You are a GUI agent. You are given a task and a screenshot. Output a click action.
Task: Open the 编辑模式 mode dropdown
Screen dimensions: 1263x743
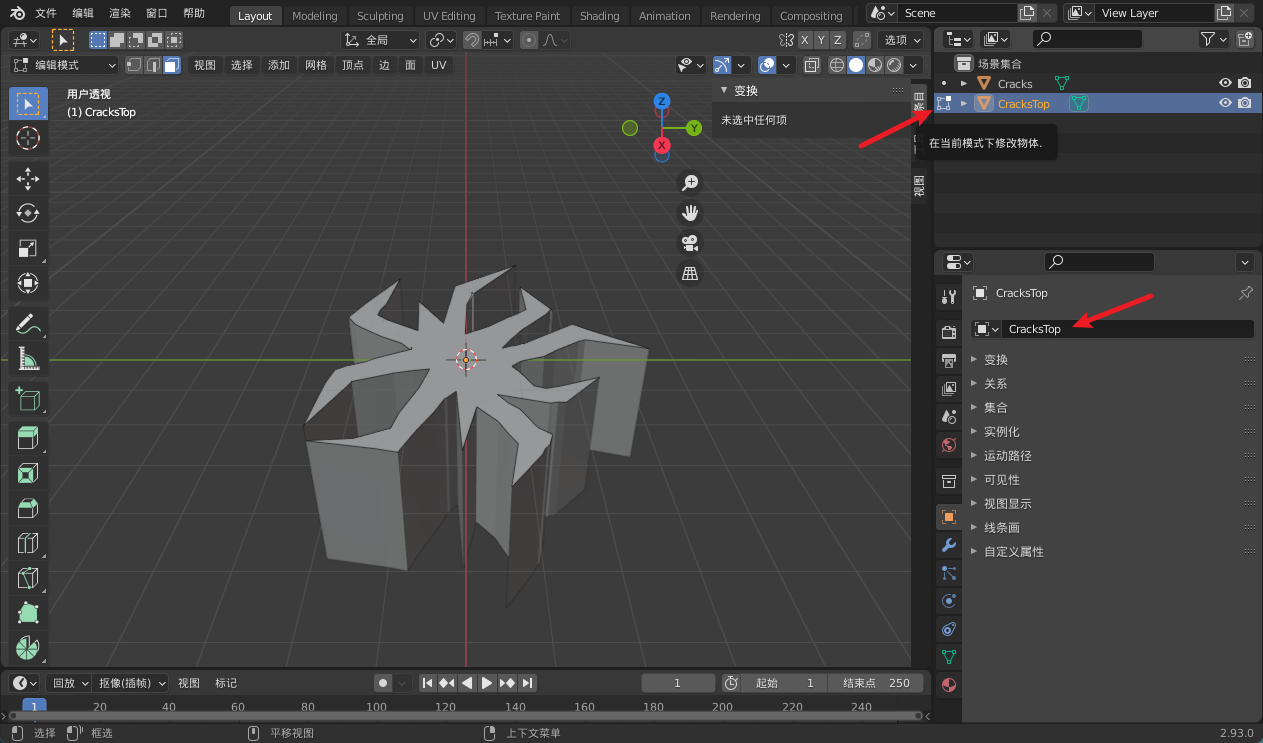(64, 65)
